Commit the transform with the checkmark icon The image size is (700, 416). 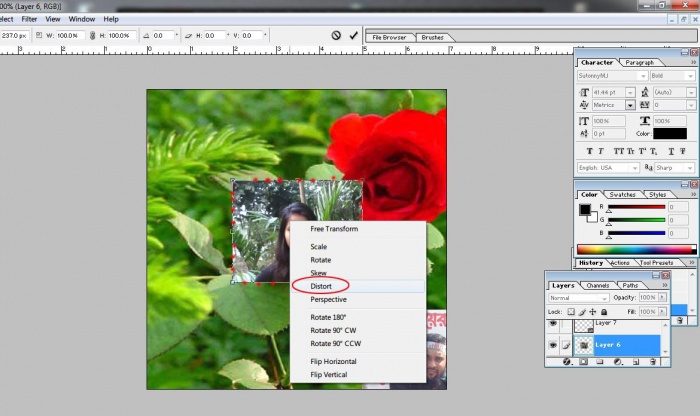354,35
